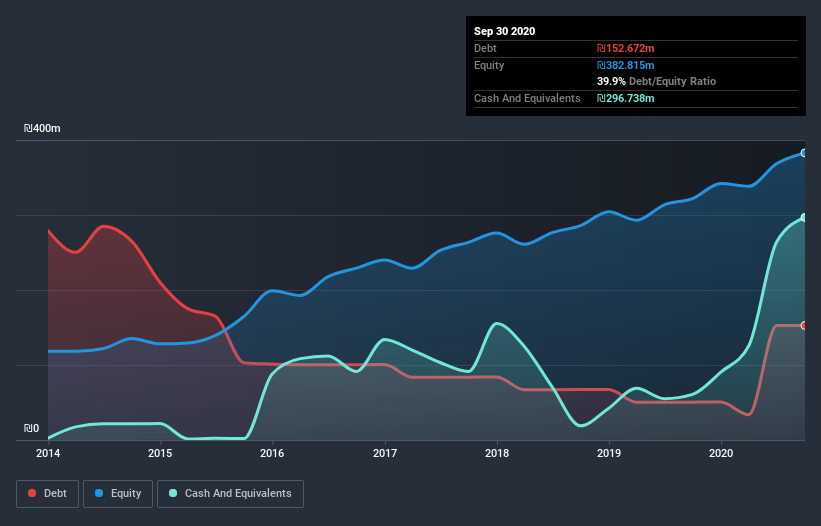Click the 39.9% Debt/Equity Ratio text

pos(657,82)
